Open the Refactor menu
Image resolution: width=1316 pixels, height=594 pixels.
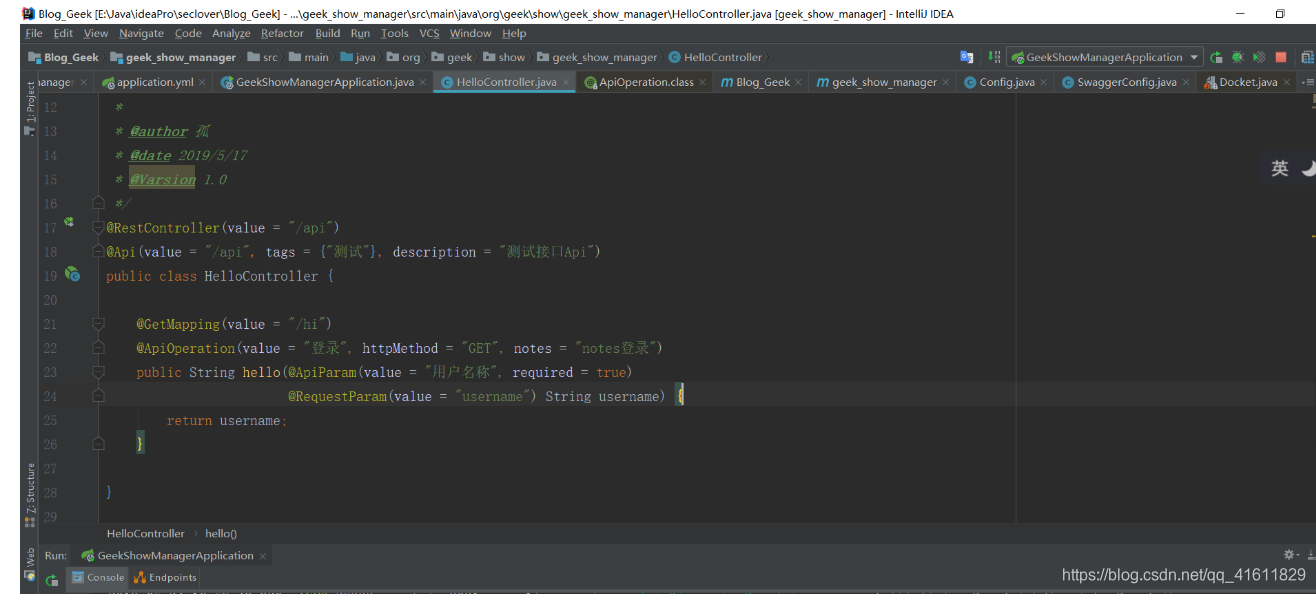point(282,33)
